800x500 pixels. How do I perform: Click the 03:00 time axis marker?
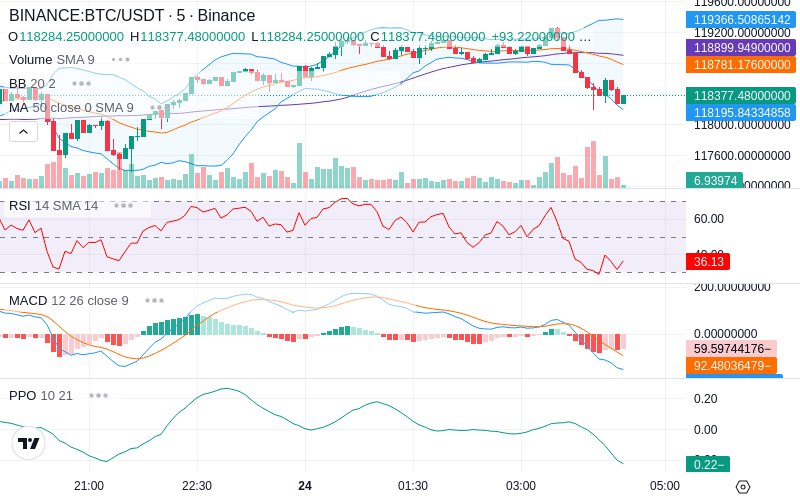point(521,485)
